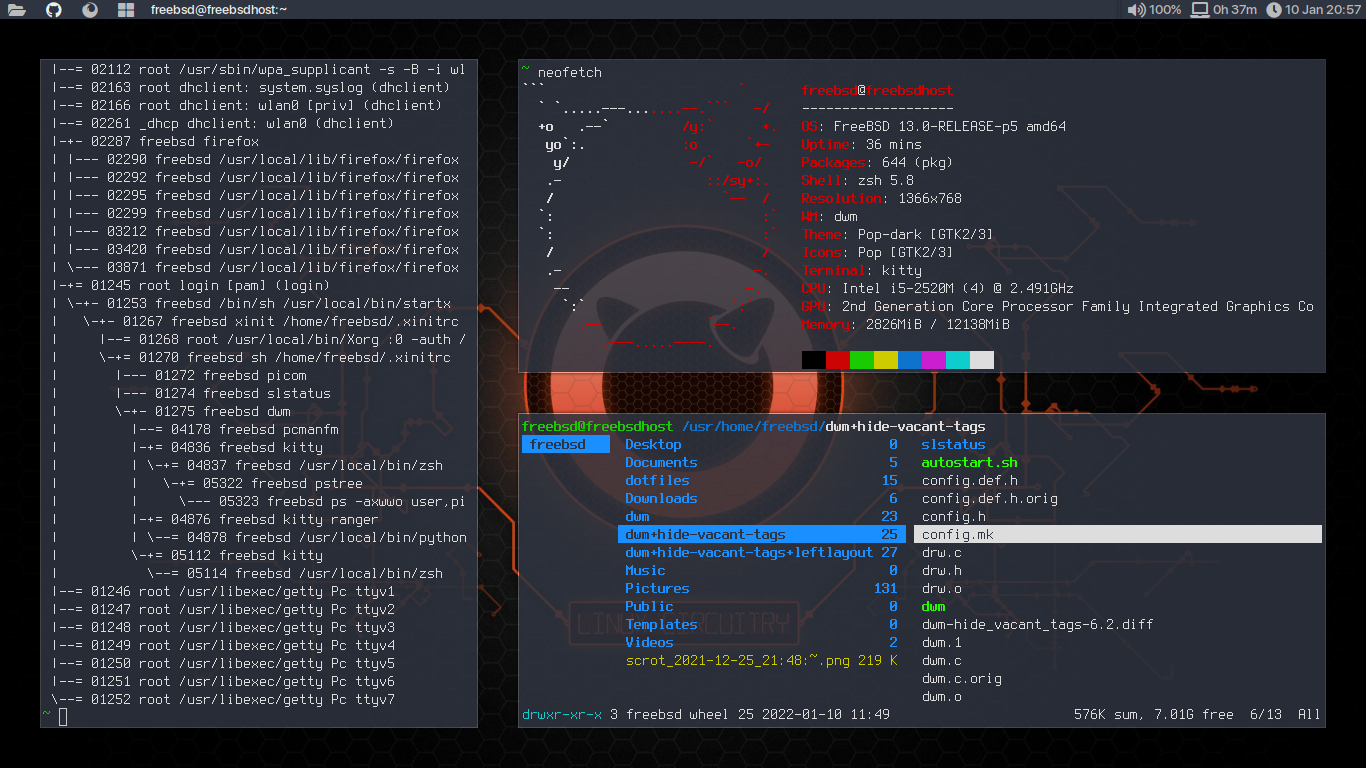Screen dimensions: 1366x768
Task: Click ranger's path /usr/home/freebsd
Action: click(753, 427)
